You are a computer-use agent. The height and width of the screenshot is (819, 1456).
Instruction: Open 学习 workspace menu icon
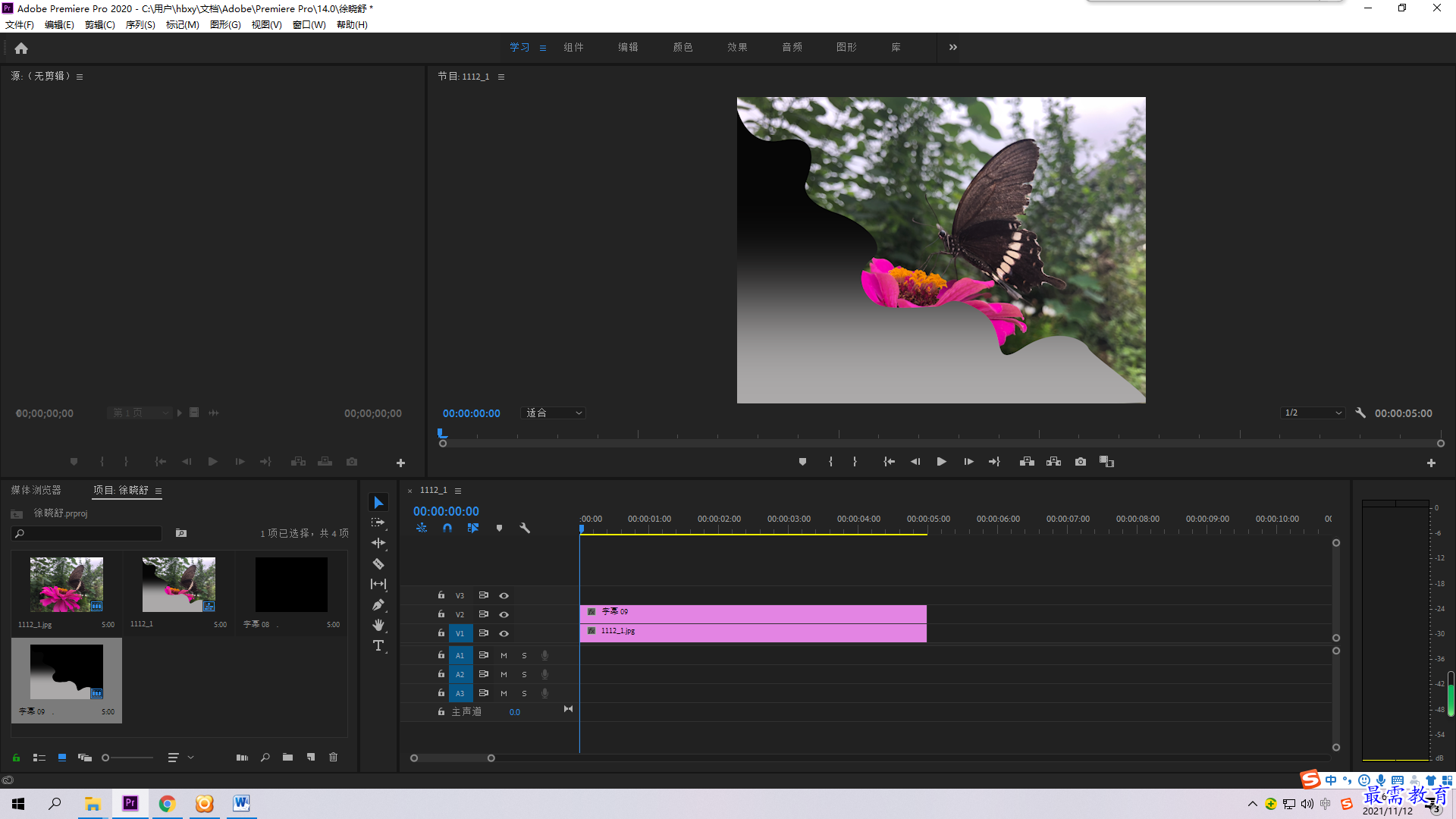[543, 48]
